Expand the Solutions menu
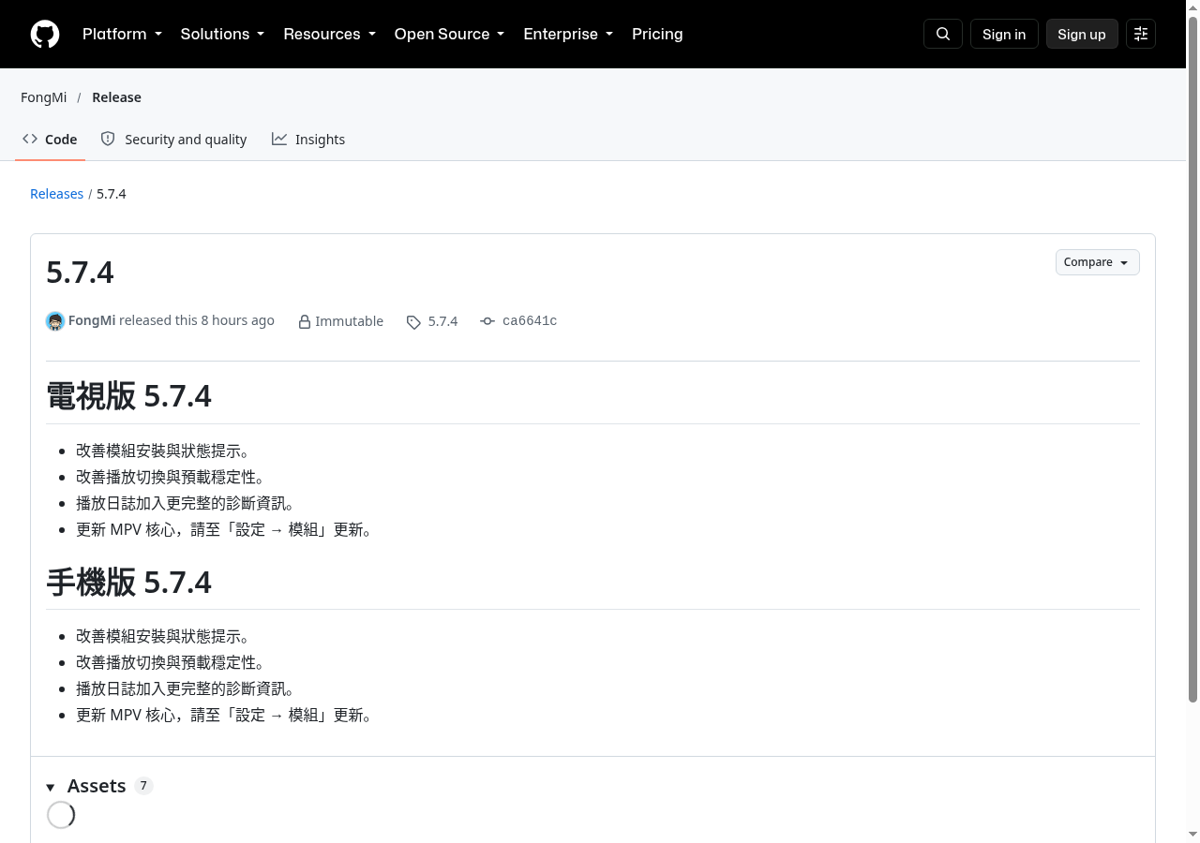The height and width of the screenshot is (843, 1200). 222,34
